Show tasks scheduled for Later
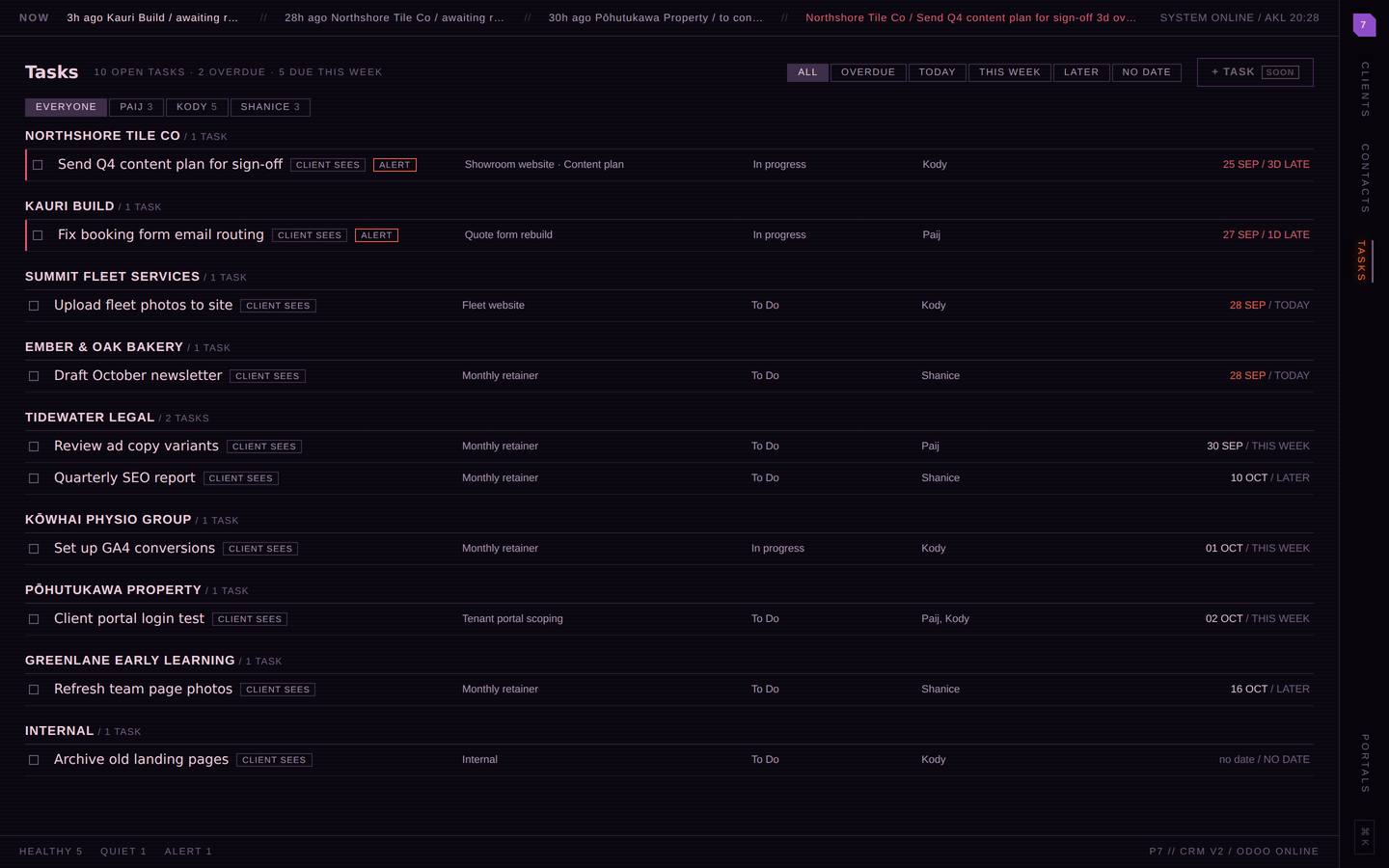 [x=1081, y=72]
